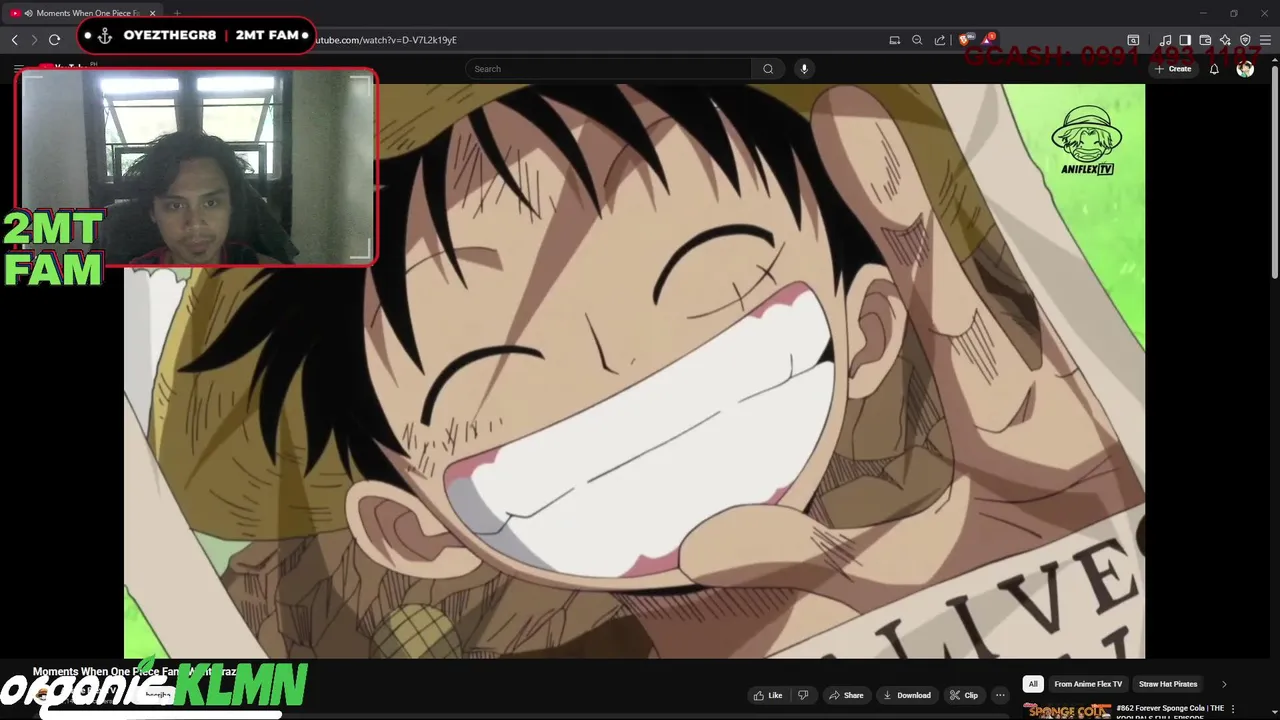
Task: Open the browser hamburger menu
Action: pyautogui.click(x=1266, y=40)
